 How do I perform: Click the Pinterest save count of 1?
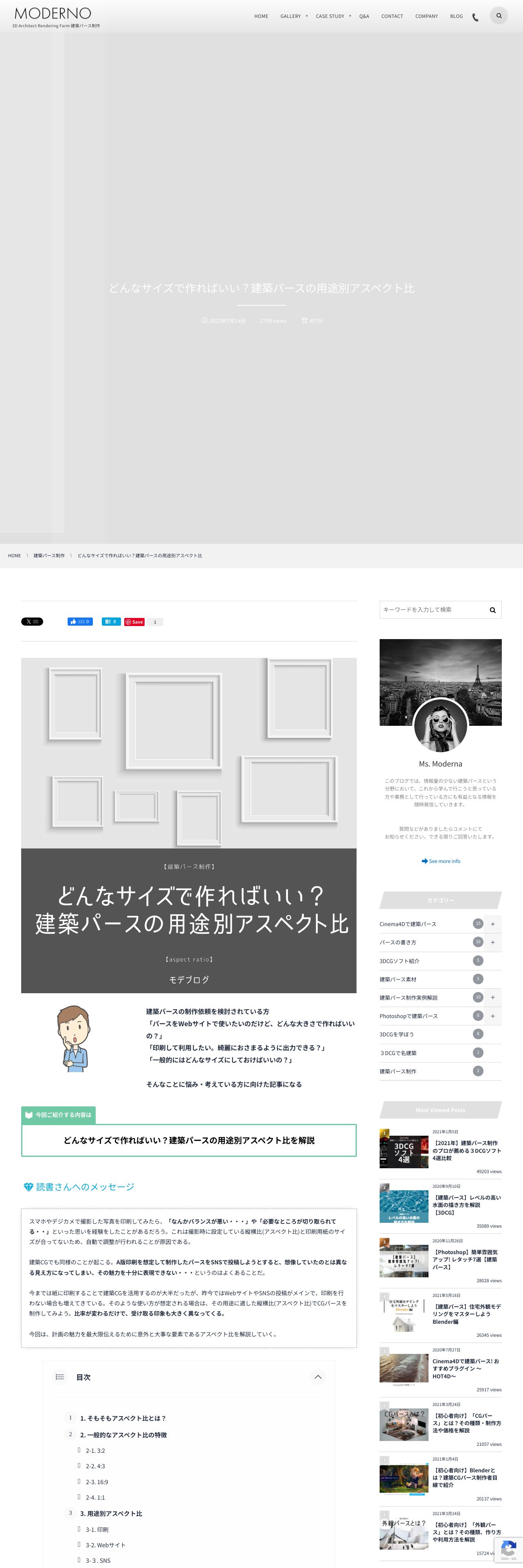click(x=155, y=622)
